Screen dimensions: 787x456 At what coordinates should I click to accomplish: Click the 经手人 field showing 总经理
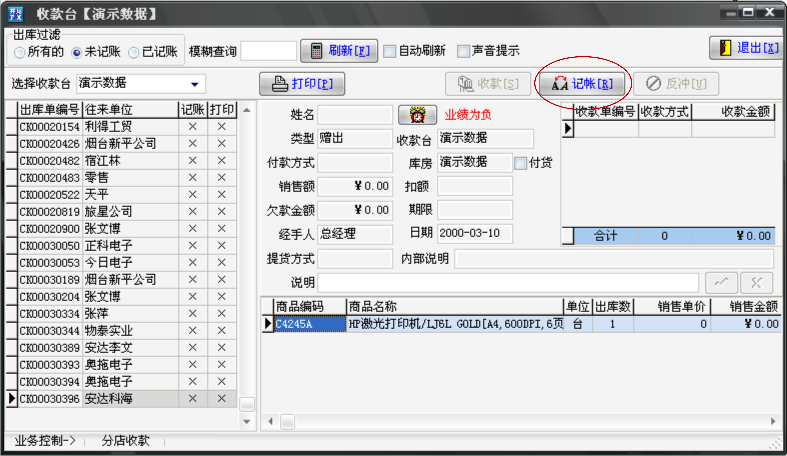pyautogui.click(x=355, y=234)
